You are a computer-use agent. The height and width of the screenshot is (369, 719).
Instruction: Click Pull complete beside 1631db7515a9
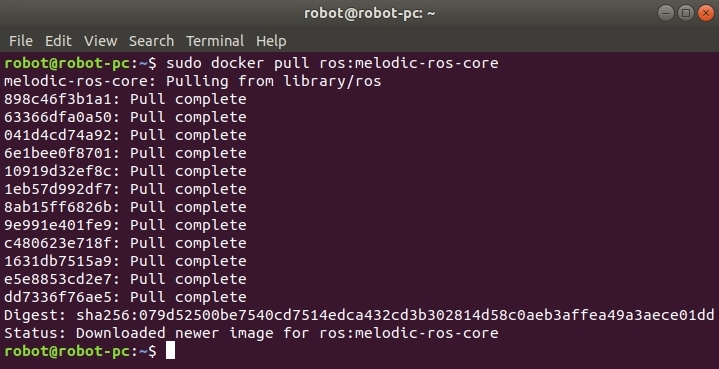(188, 261)
